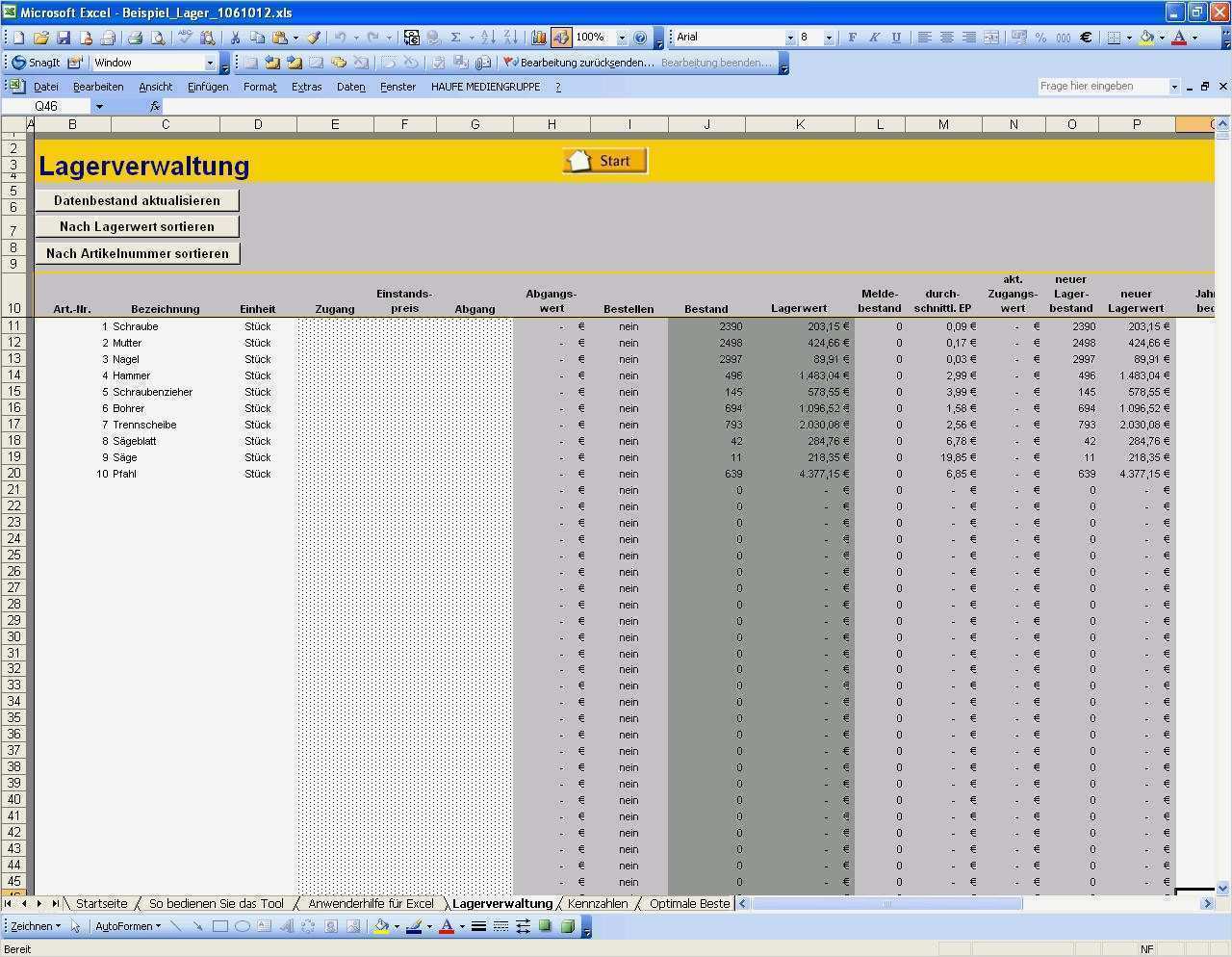Open the font color picker
The image size is (1232, 957).
[x=1180, y=37]
